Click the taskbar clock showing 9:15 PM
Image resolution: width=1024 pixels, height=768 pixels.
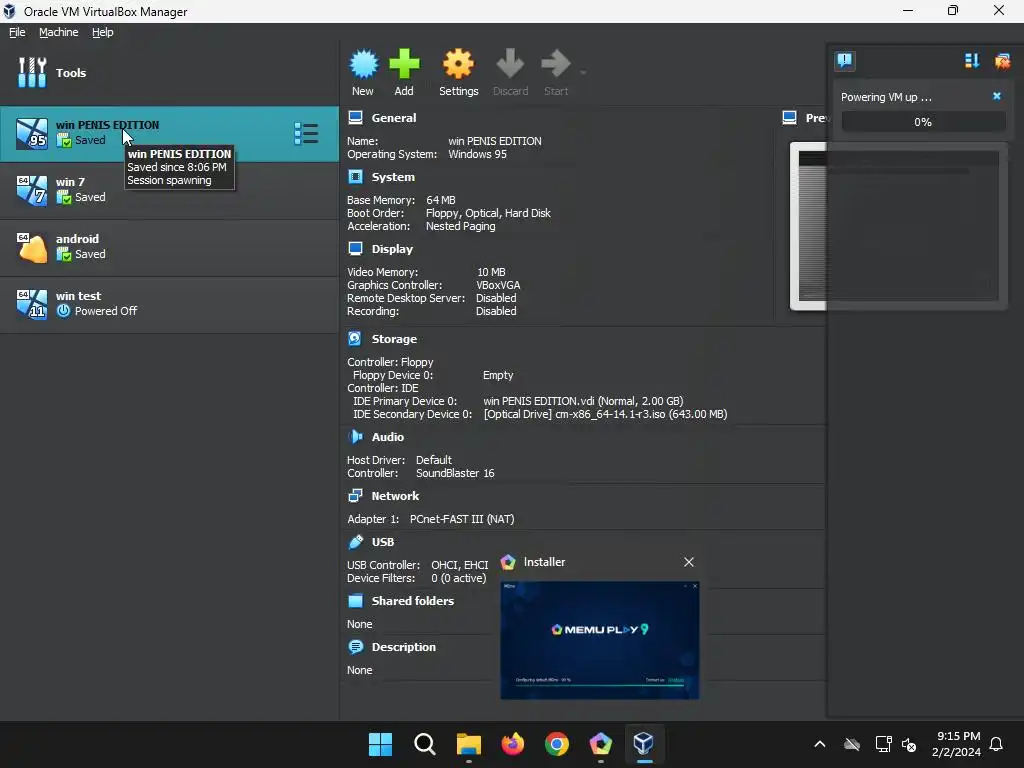click(x=957, y=744)
